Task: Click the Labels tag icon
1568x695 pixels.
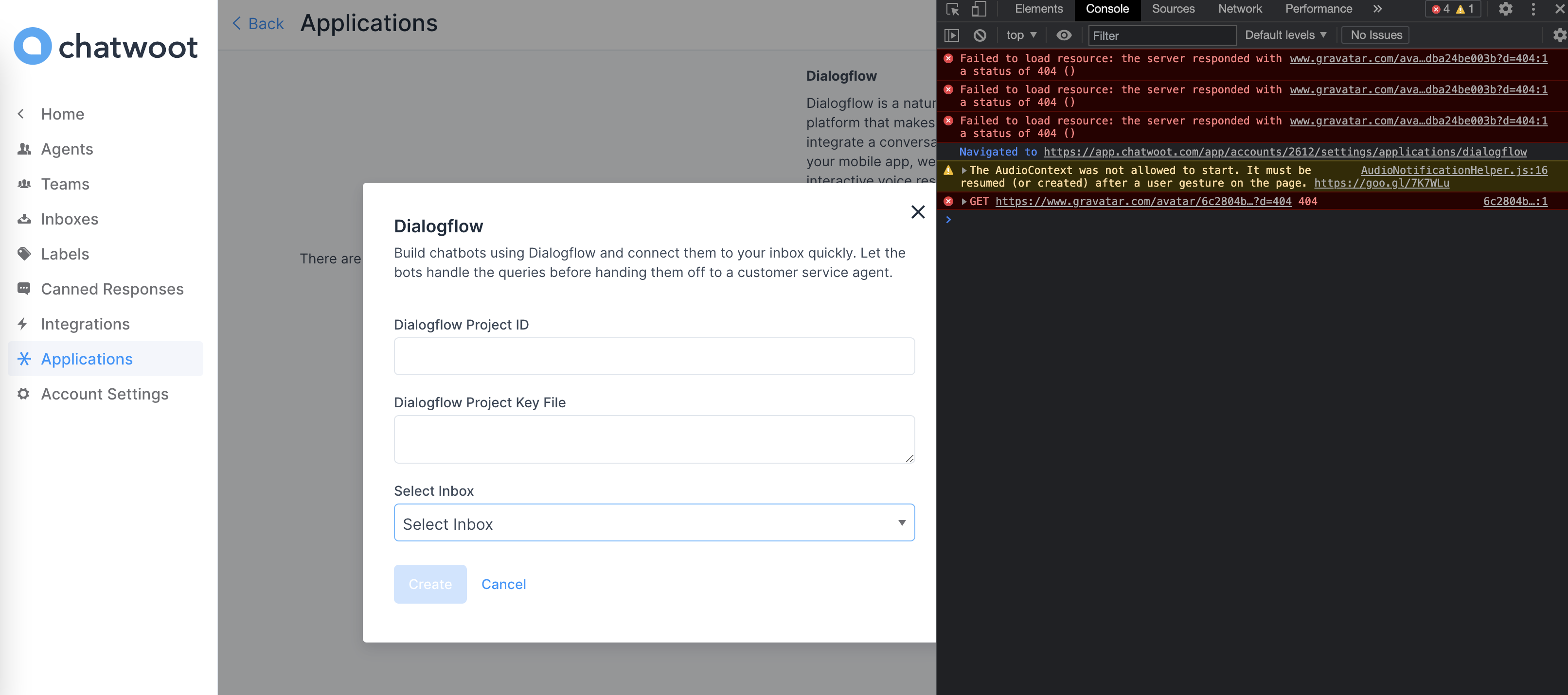Action: [x=24, y=254]
